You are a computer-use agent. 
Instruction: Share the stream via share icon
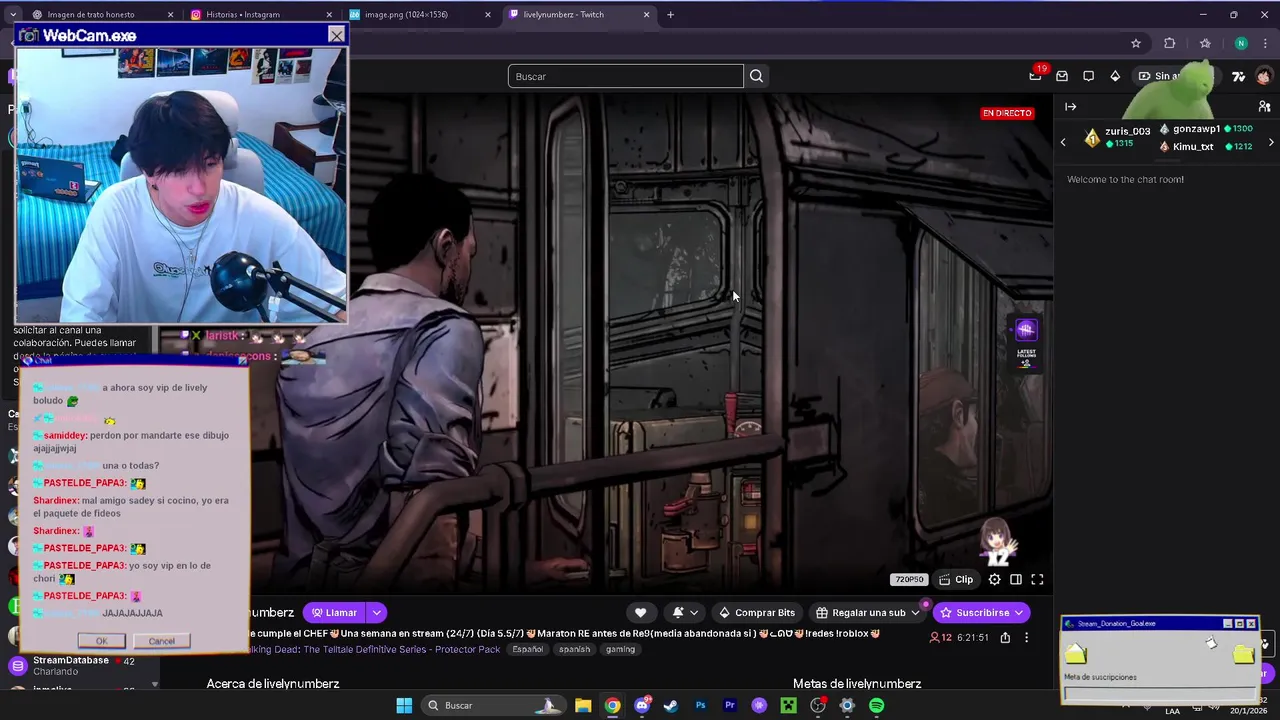pos(1005,637)
